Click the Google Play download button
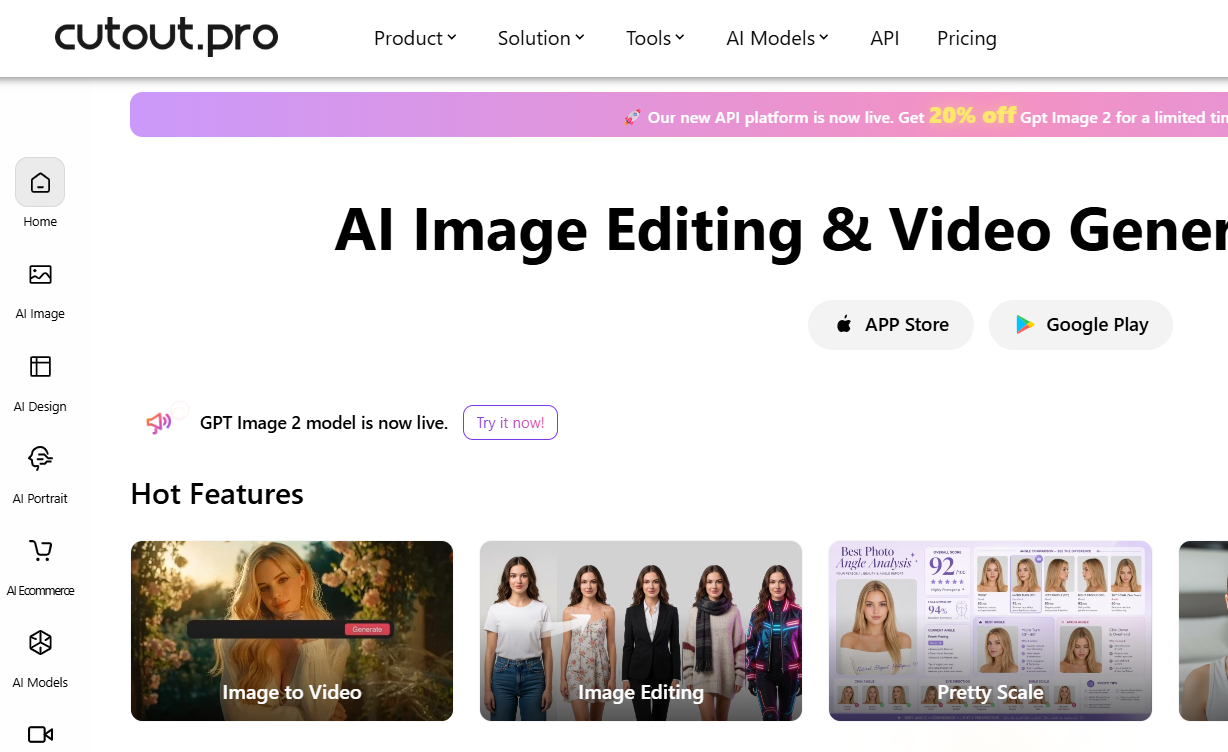This screenshot has width=1228, height=752. tap(1080, 325)
